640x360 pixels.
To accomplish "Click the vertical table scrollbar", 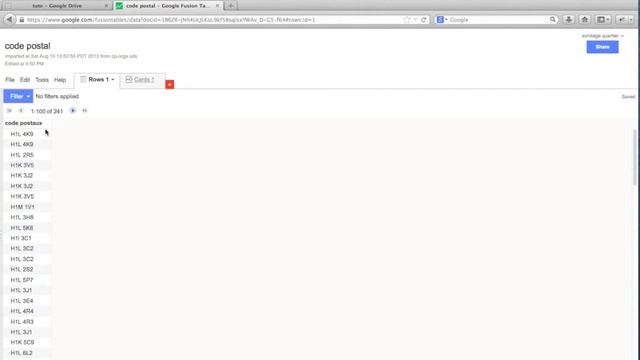I will [634, 157].
